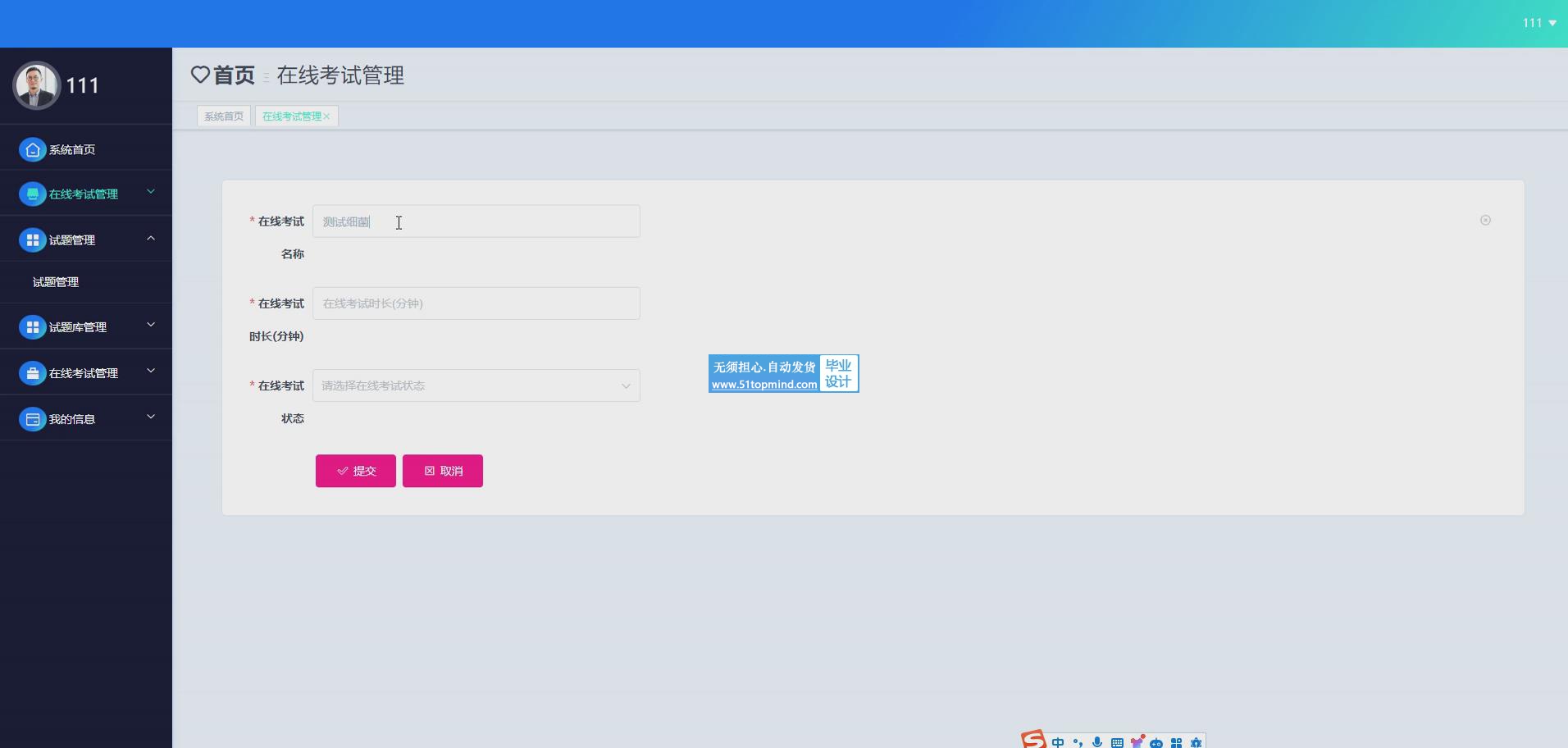This screenshot has width=1568, height=748.
Task: Click the green icon beside highlighted 在线考试管理
Action: click(32, 194)
